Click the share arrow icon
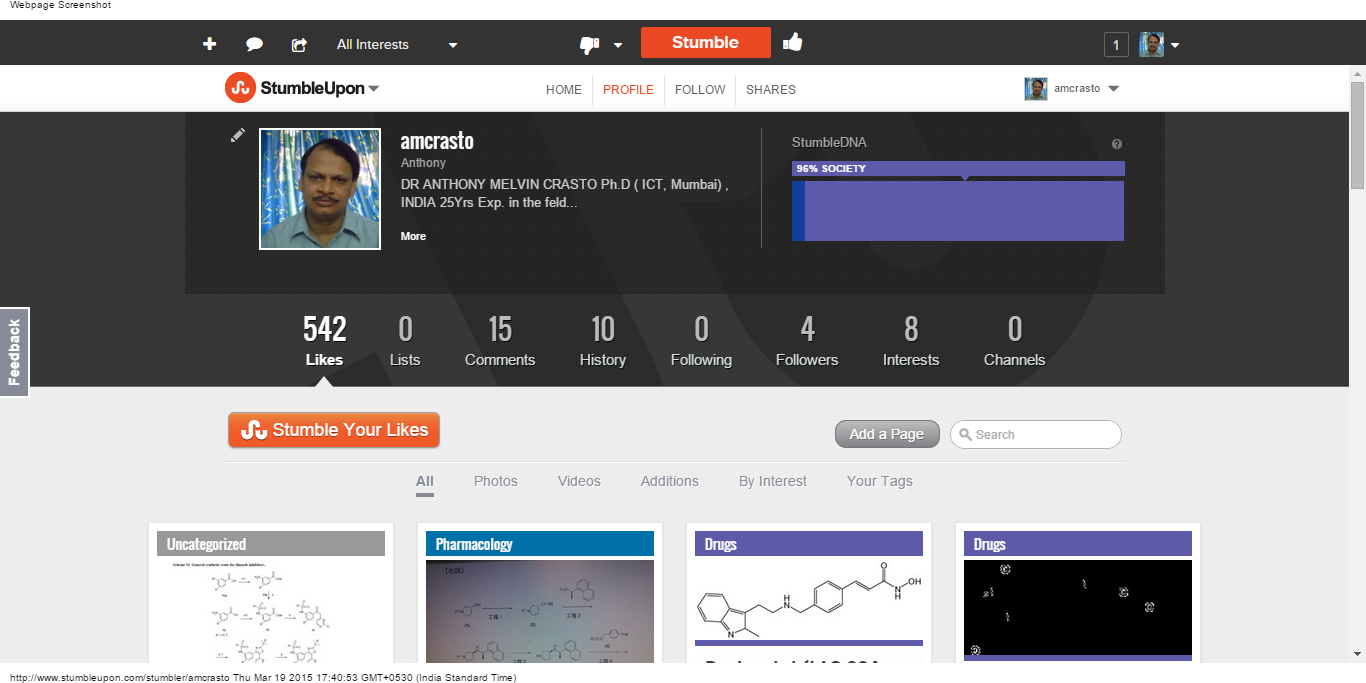Image resolution: width=1366 pixels, height=683 pixels. (299, 44)
